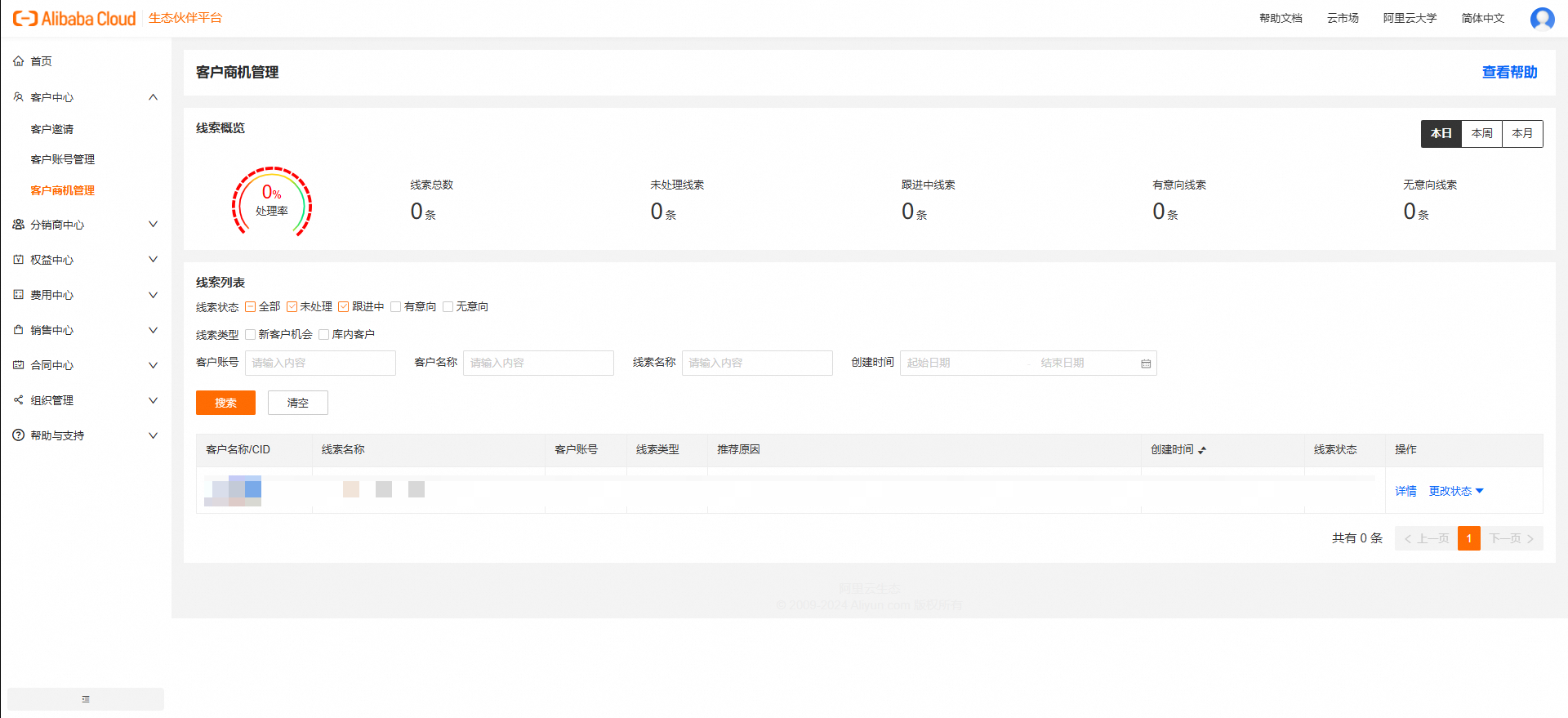Click the 生态伙伴平台 header title
Viewport: 1568px width, 718px height.
click(185, 18)
